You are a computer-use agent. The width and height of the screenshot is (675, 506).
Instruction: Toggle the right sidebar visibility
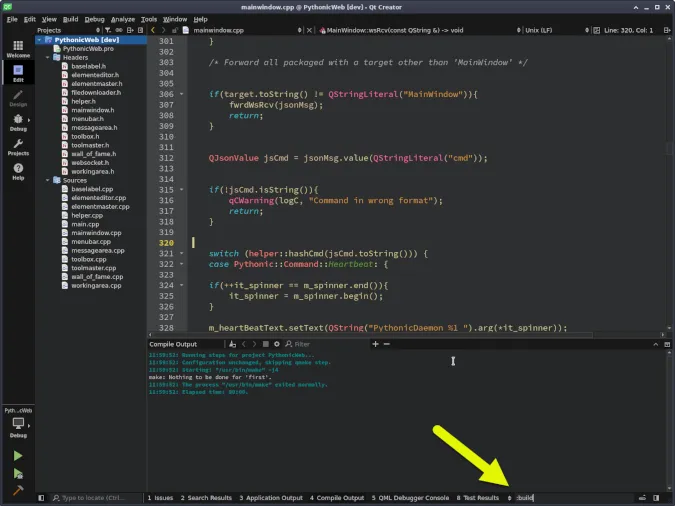[x=657, y=497]
